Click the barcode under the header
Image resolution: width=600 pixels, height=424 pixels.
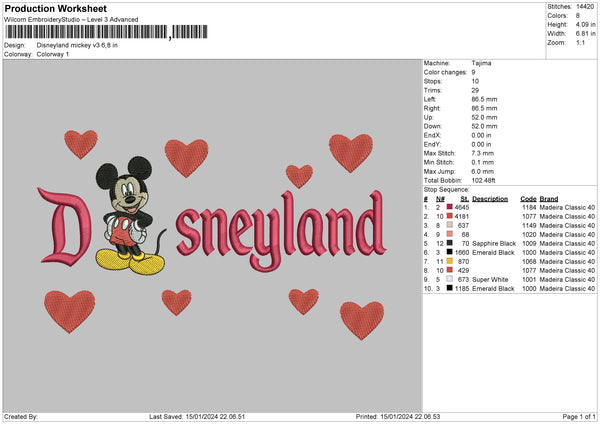tap(106, 32)
